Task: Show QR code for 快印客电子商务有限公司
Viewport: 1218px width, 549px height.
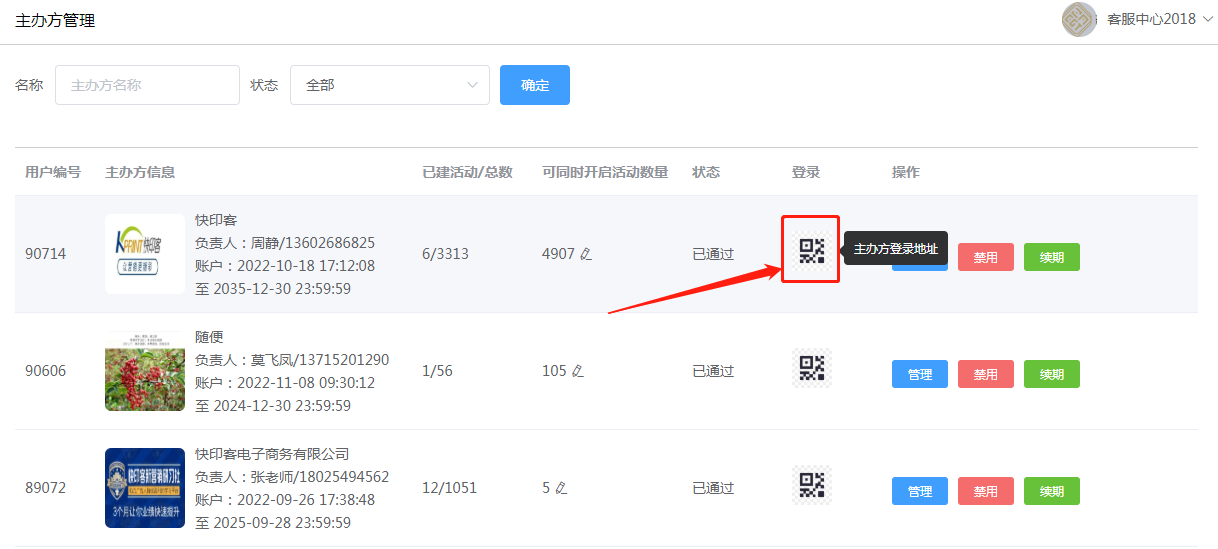Action: coord(811,485)
